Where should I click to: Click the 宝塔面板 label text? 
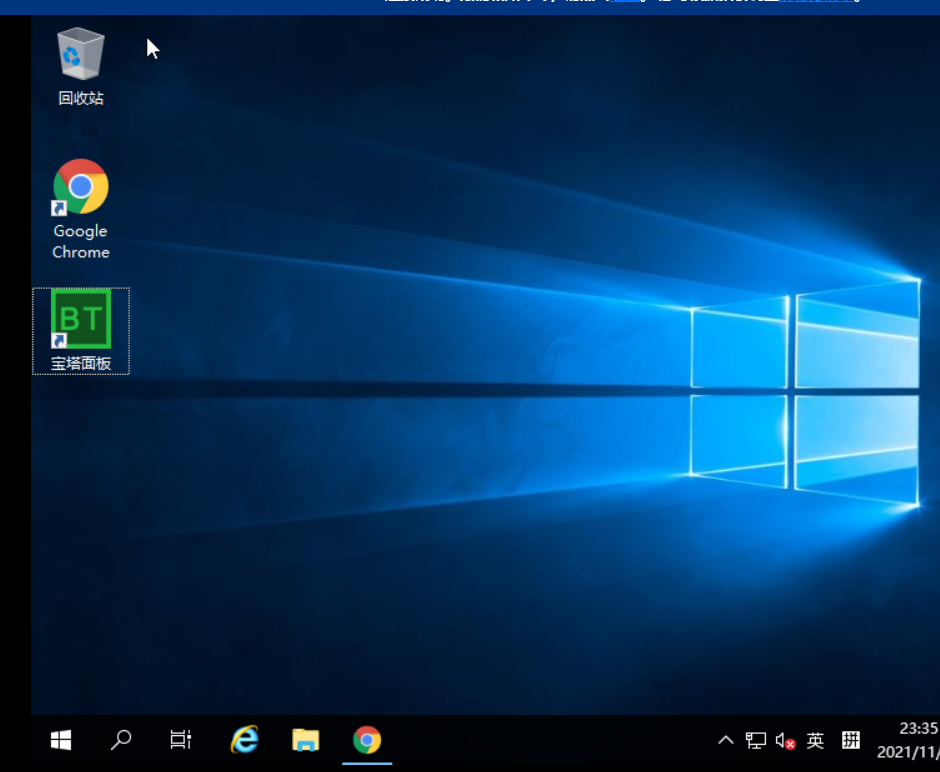click(x=81, y=363)
